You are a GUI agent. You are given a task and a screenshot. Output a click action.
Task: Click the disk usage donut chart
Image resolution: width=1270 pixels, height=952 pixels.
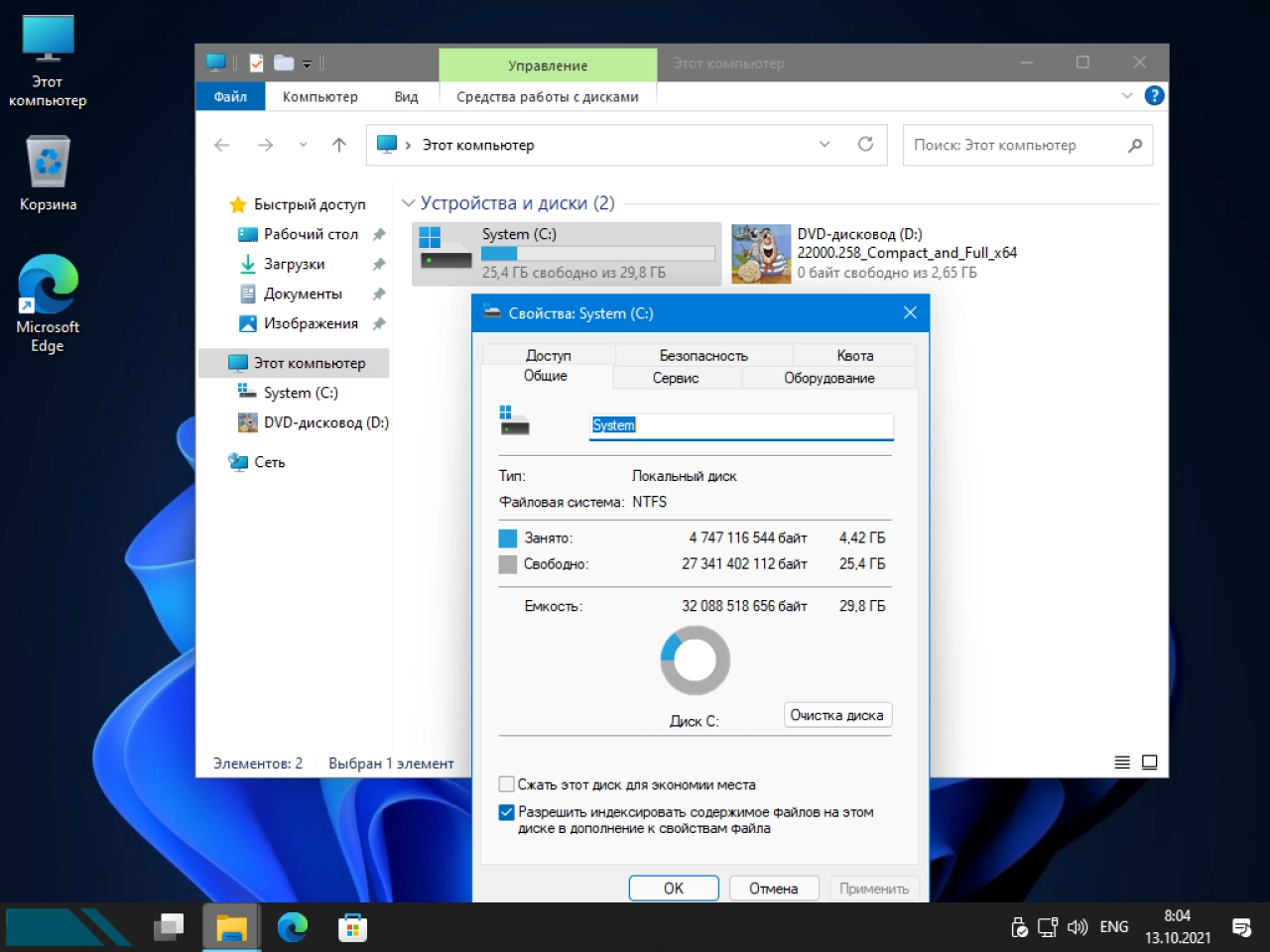pos(696,660)
